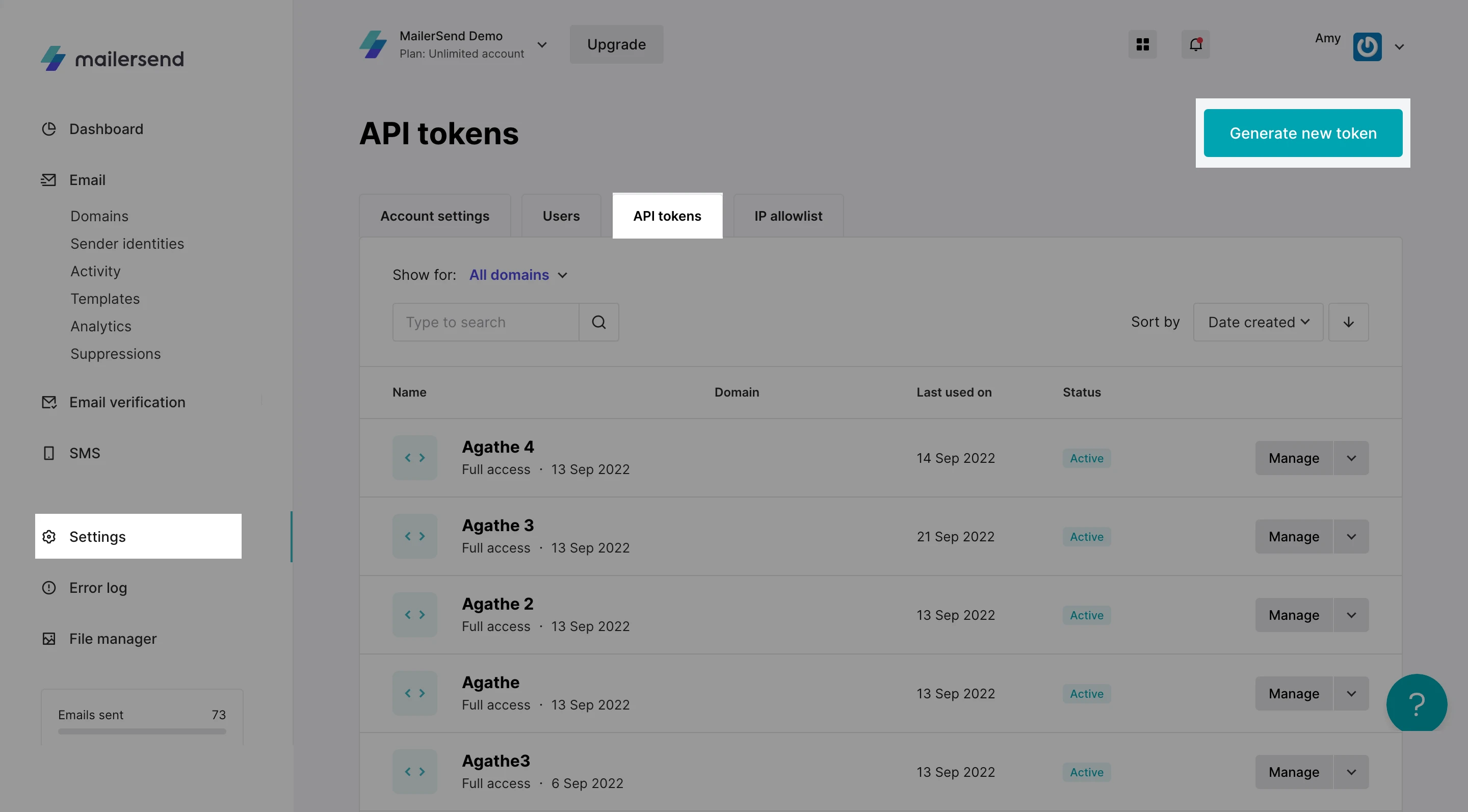Expand Manage options arrow for Agathe 3
The width and height of the screenshot is (1468, 812).
[1351, 537]
